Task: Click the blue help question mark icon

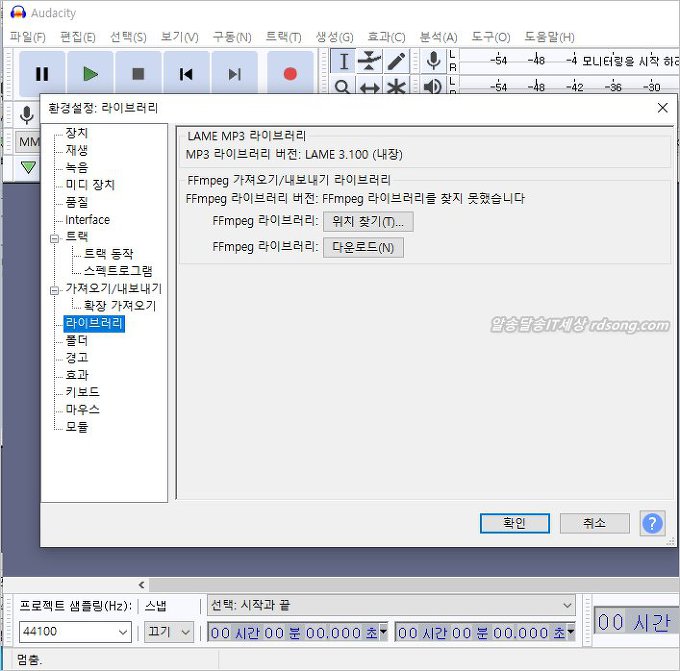Action: [652, 523]
